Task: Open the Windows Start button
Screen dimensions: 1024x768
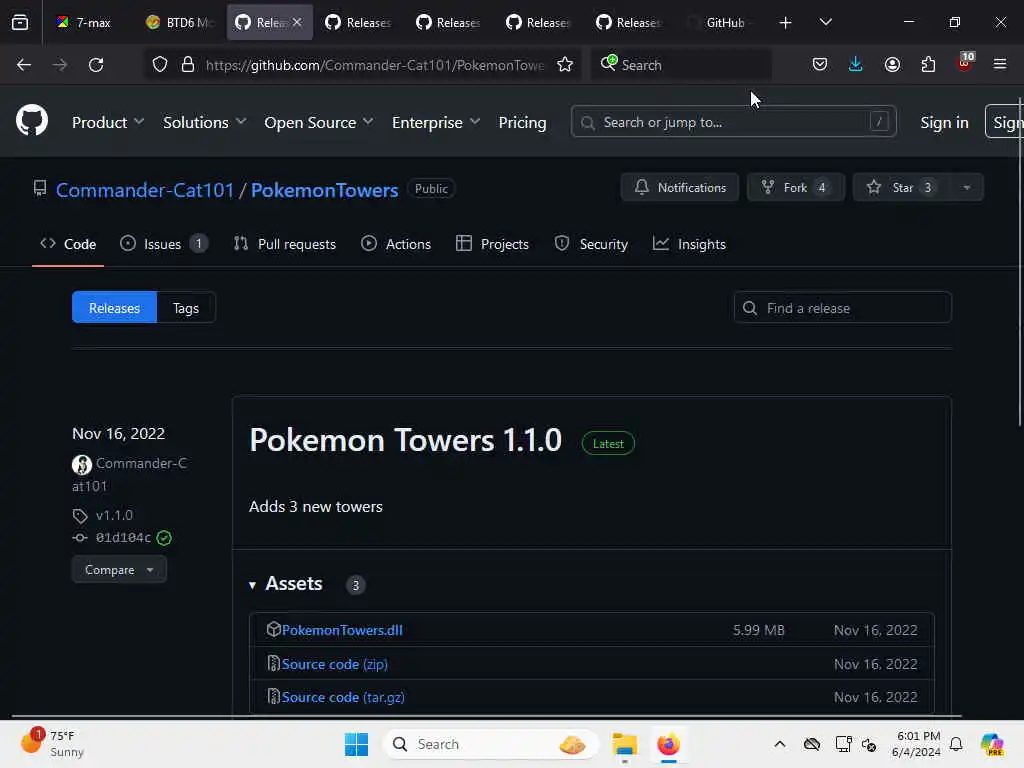Action: pos(357,744)
